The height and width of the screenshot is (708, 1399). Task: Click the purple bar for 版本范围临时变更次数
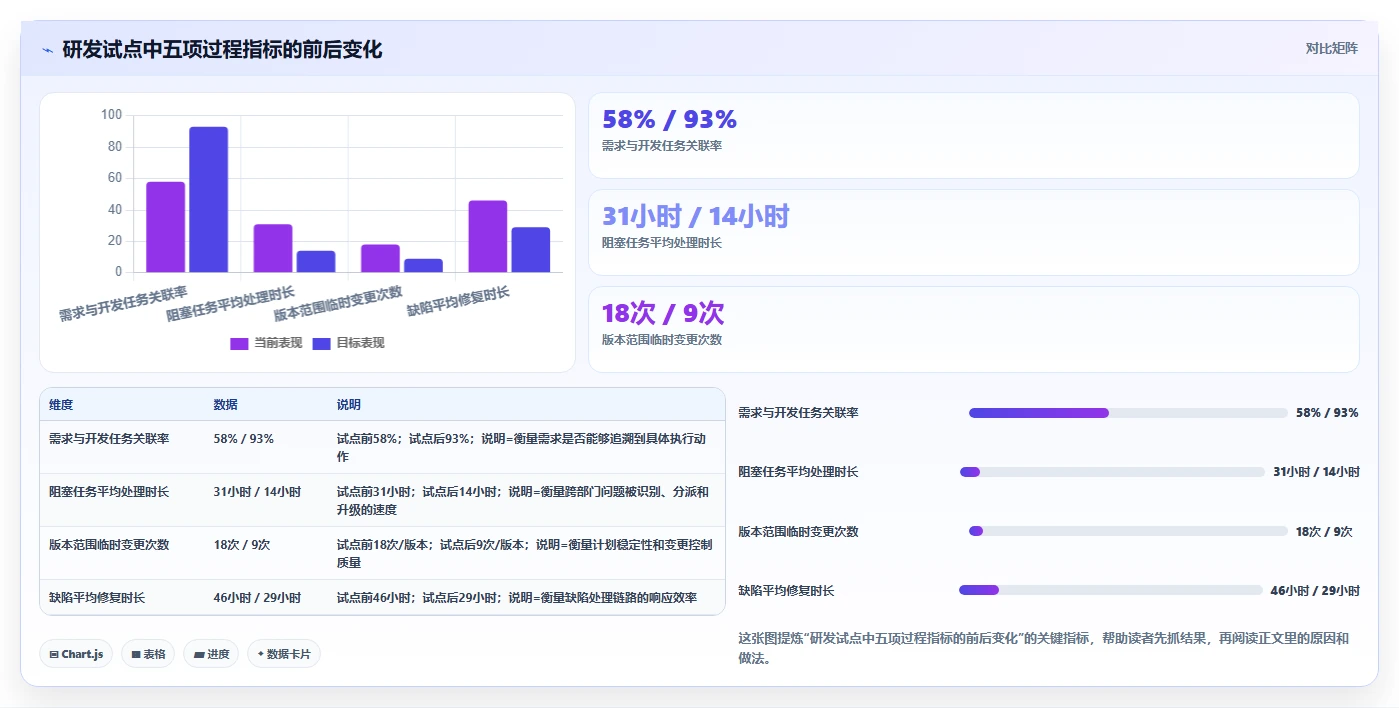(x=380, y=258)
